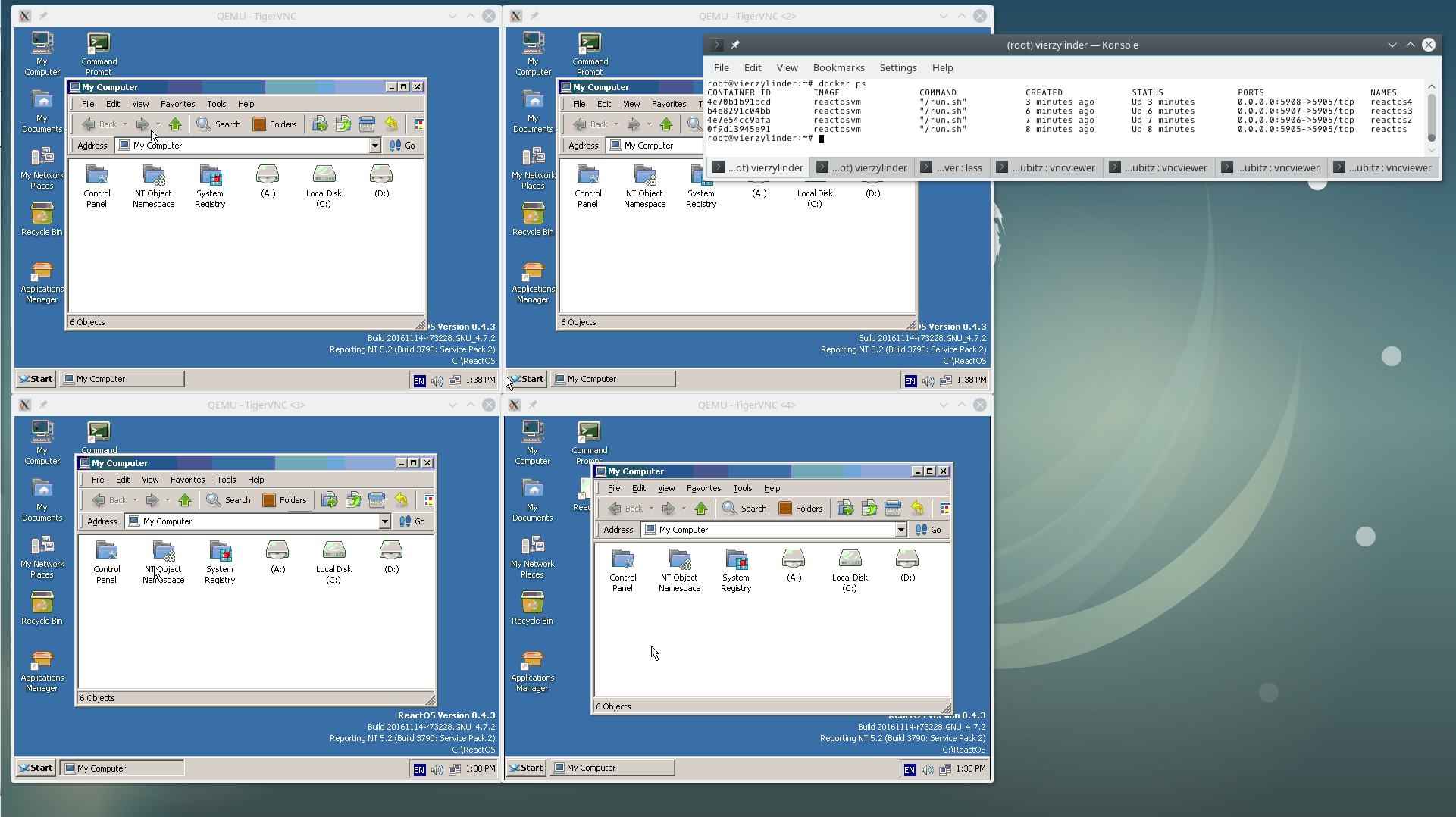Click Up folder arrow in first VNC window toolbar
The height and width of the screenshot is (817, 1456).
point(175,124)
